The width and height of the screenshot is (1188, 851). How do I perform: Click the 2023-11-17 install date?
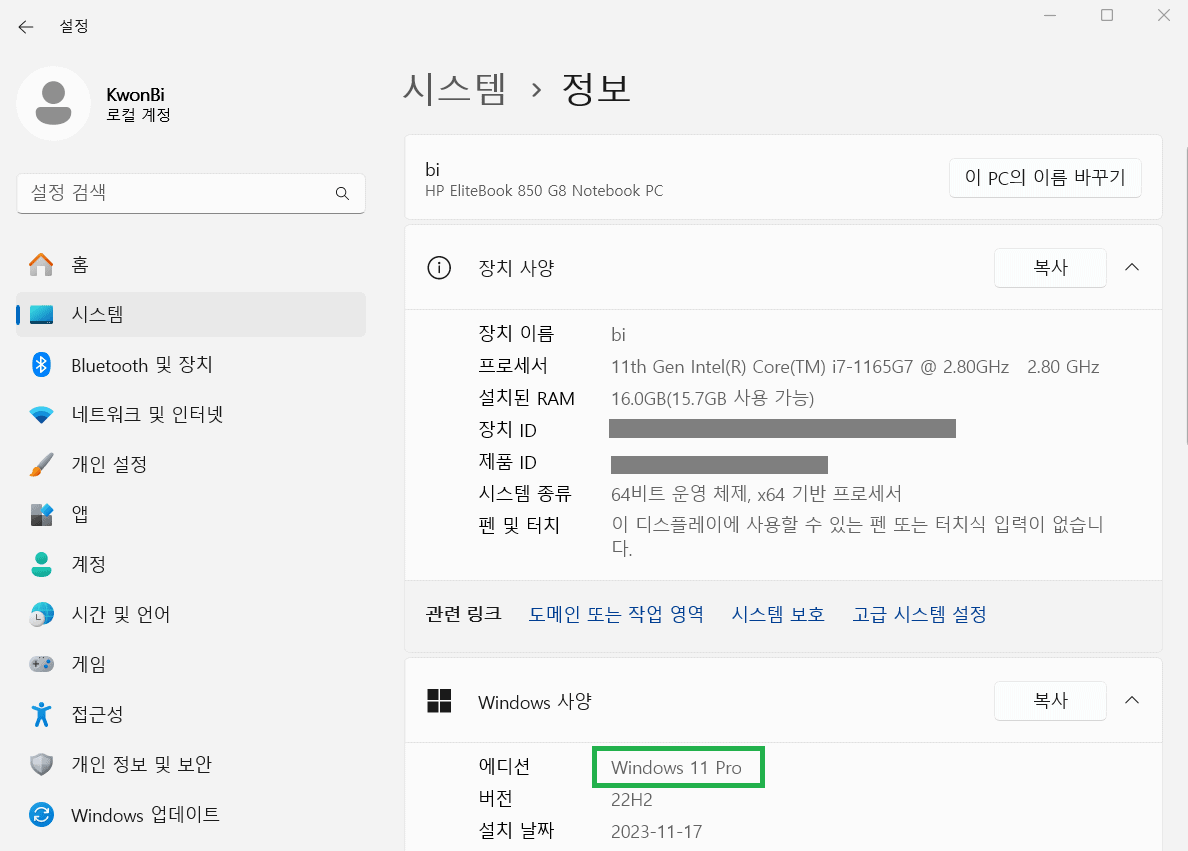pos(657,831)
